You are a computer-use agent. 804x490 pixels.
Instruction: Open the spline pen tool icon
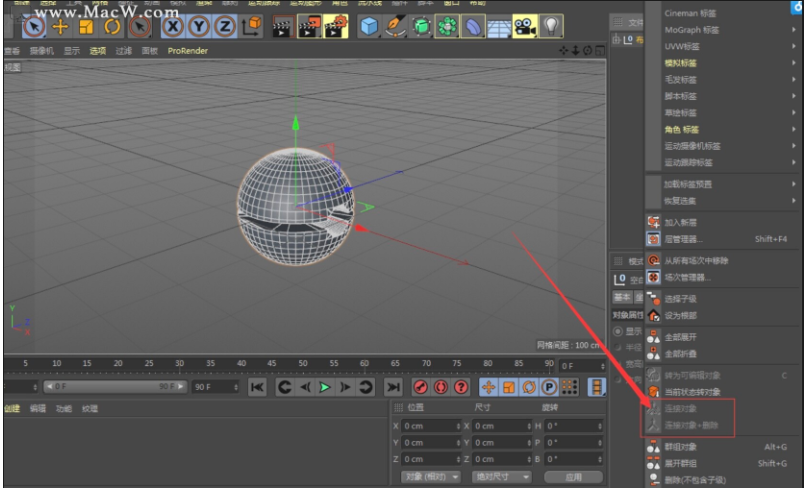[x=395, y=26]
